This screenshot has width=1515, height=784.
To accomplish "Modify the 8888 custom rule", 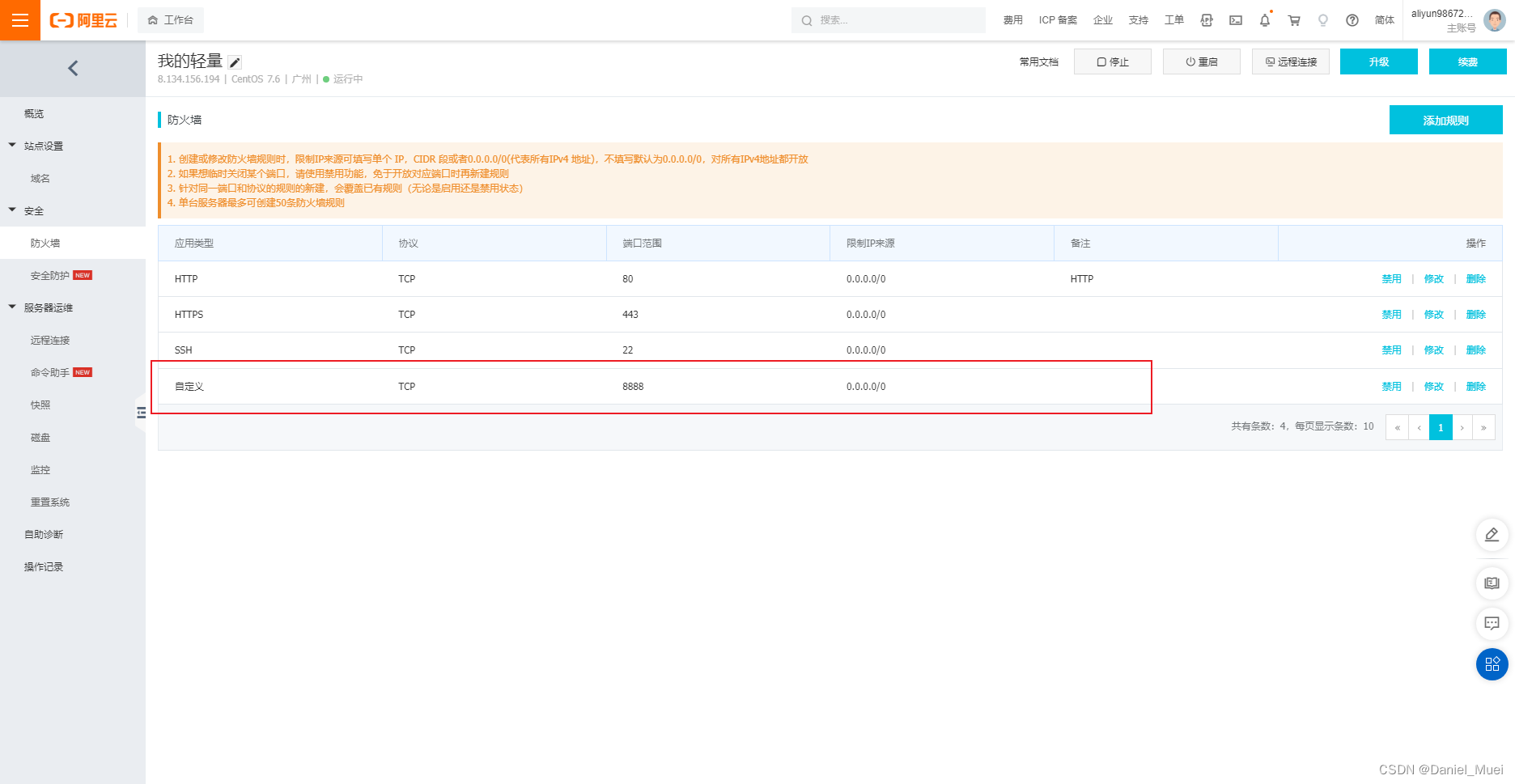I will 1433,386.
